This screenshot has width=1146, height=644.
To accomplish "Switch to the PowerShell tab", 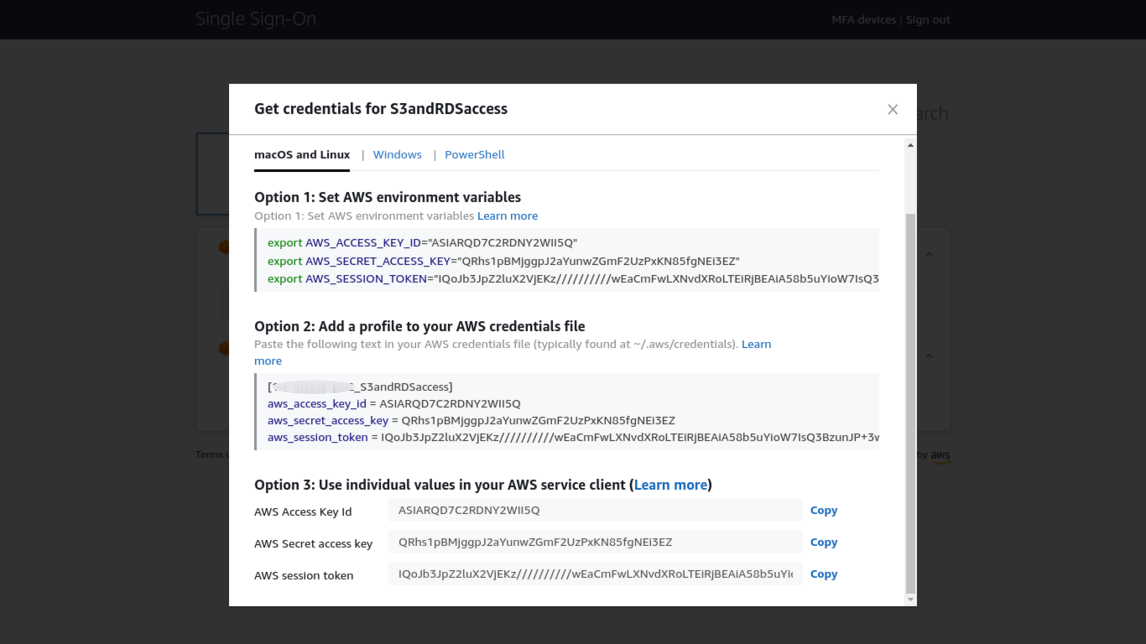I will click(x=474, y=155).
